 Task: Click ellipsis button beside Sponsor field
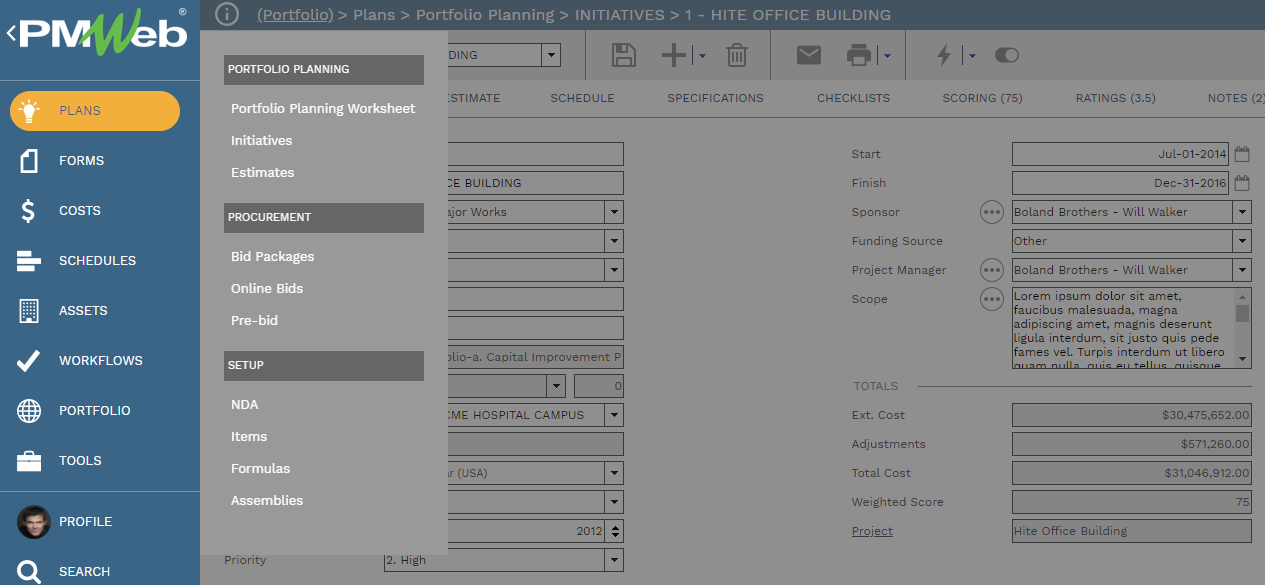point(991,212)
